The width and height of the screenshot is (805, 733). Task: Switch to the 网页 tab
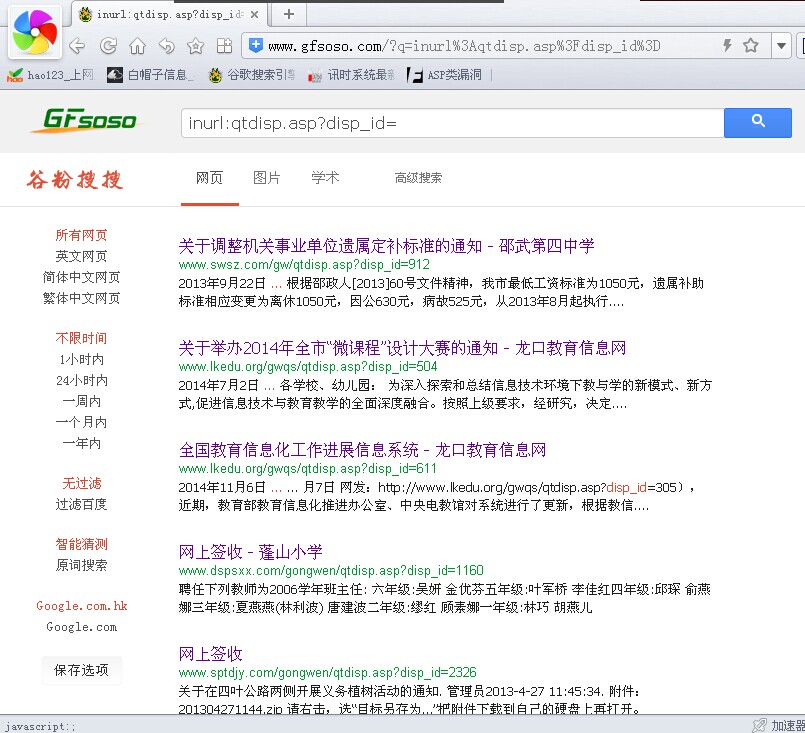209,178
